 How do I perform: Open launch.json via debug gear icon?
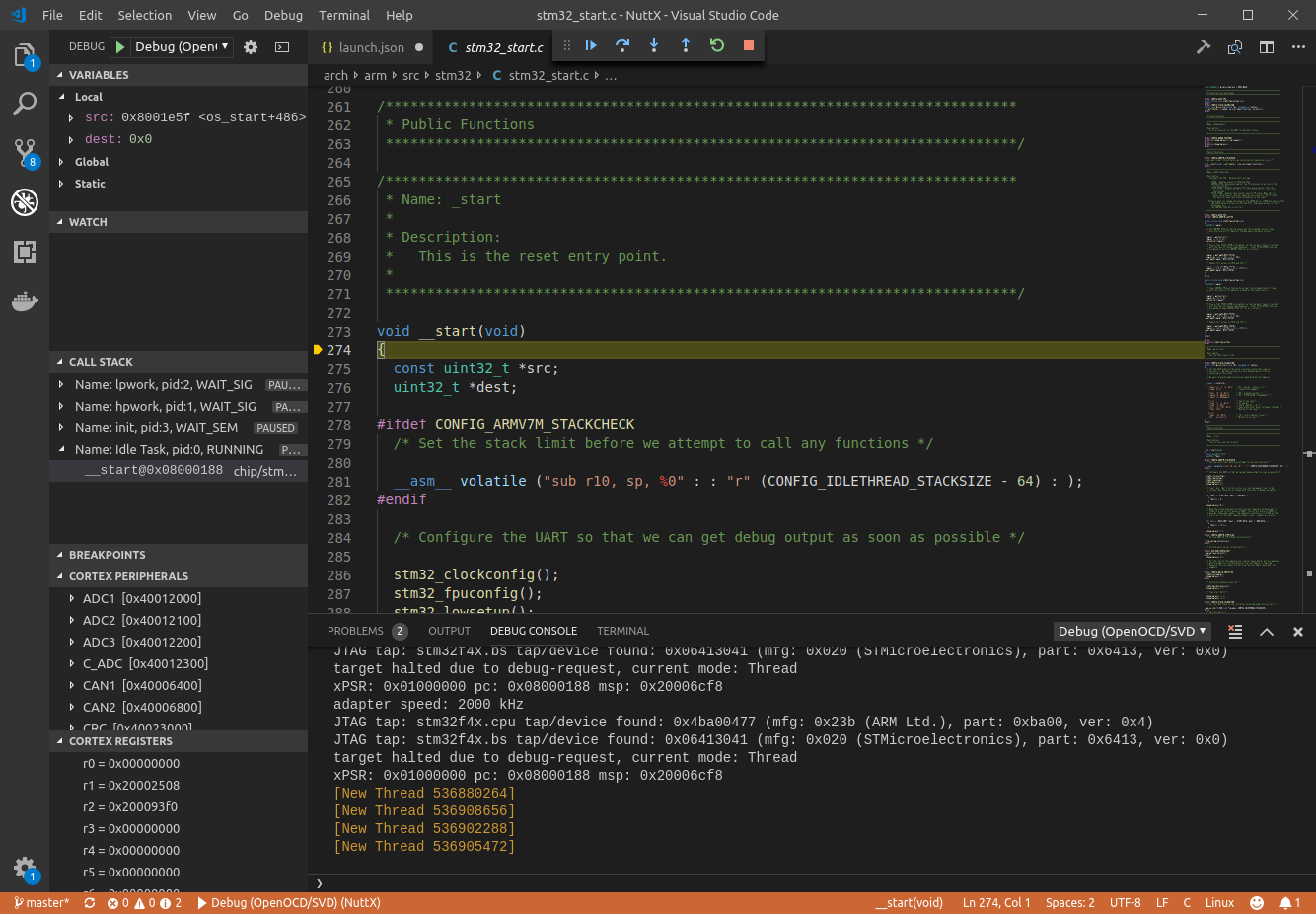click(251, 47)
